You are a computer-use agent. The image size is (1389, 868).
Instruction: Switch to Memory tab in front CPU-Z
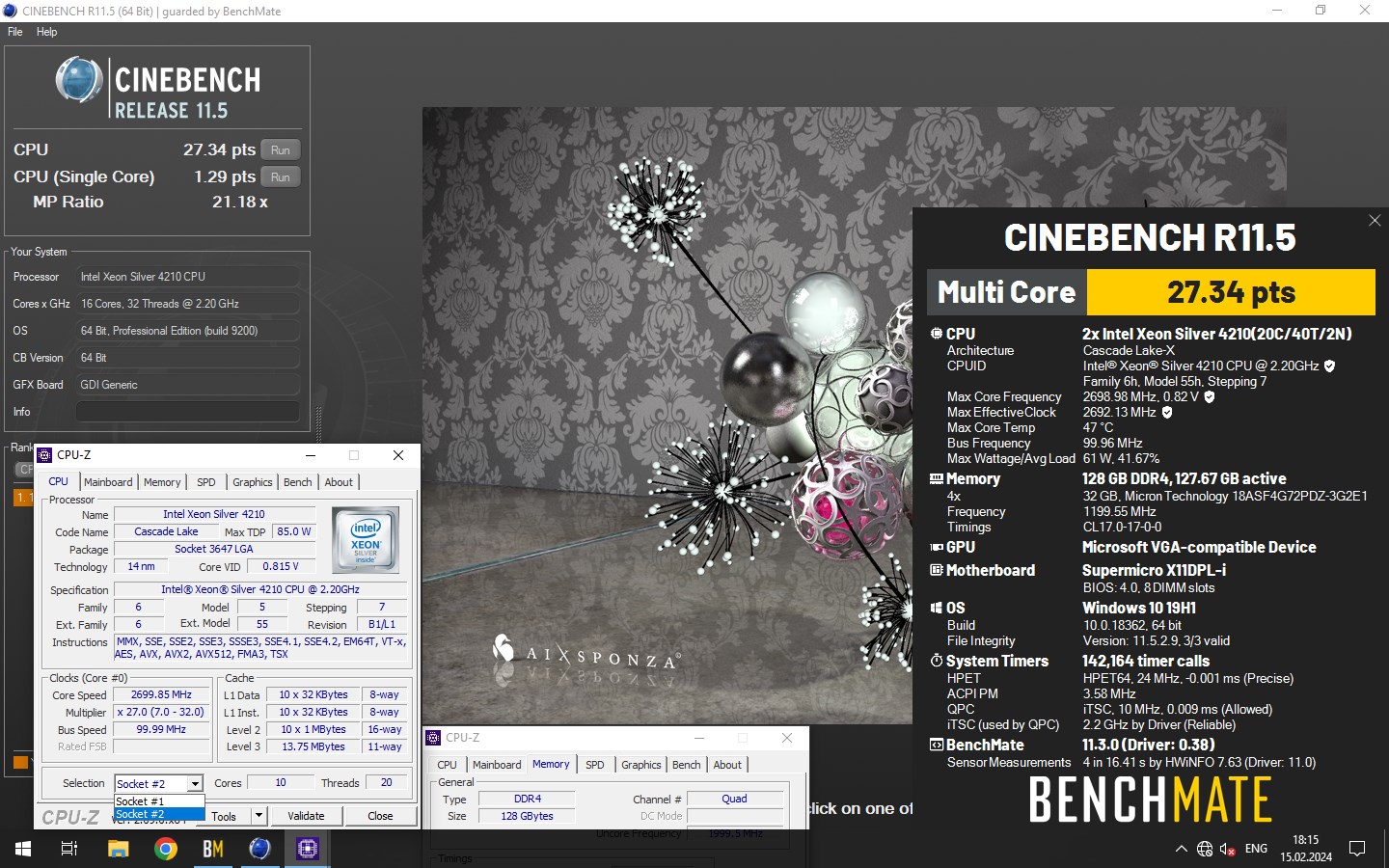162,482
